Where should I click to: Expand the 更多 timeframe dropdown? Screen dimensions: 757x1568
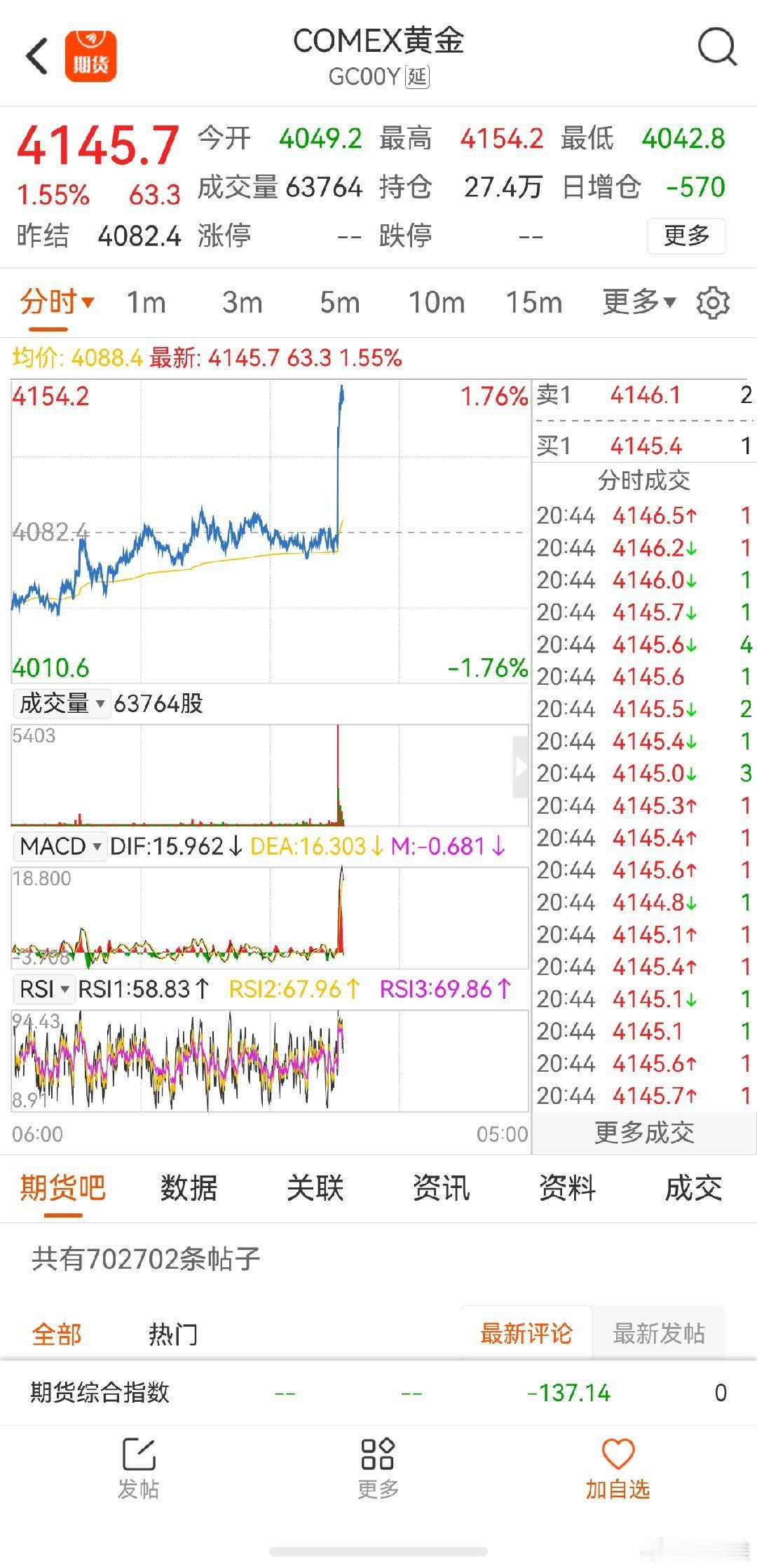pos(639,302)
